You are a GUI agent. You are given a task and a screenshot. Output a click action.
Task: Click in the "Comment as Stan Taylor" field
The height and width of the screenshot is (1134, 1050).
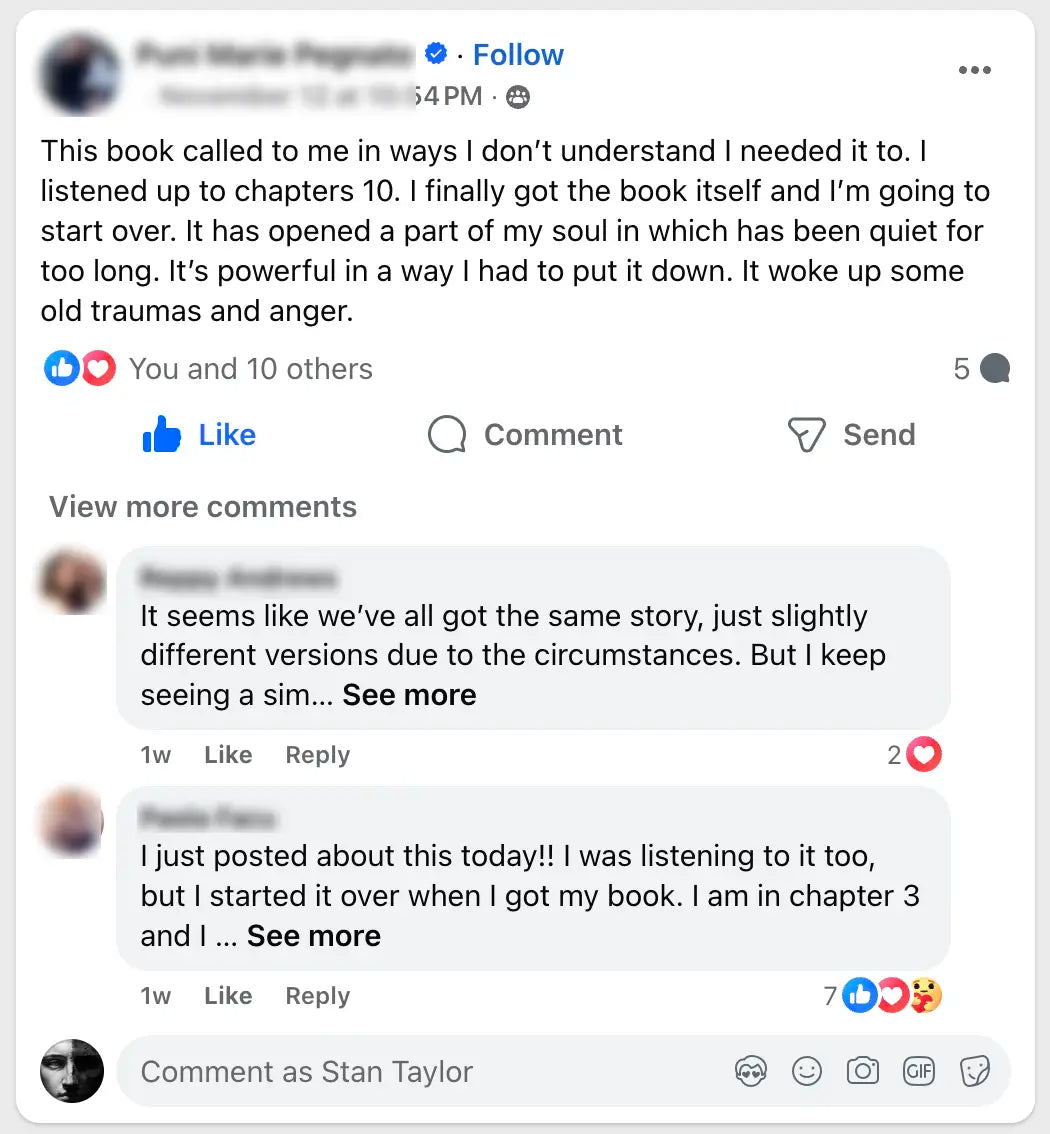[x=420, y=1072]
